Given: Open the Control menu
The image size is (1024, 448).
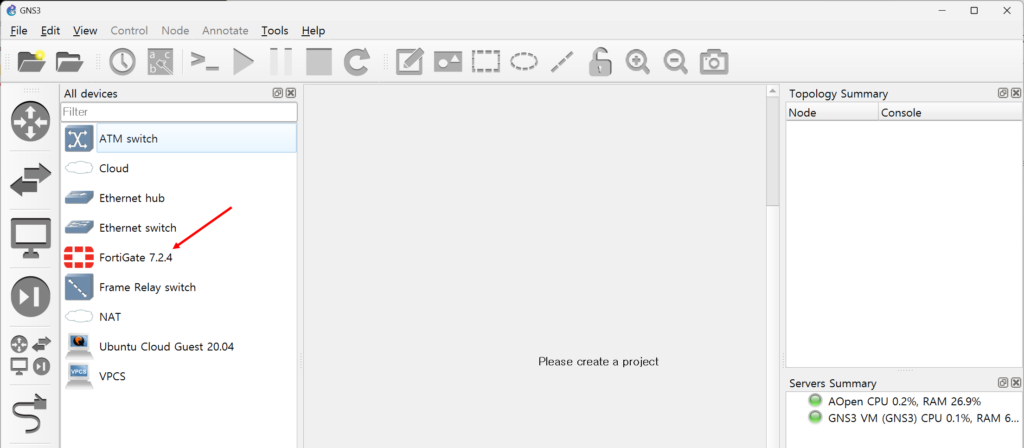Looking at the screenshot, I should 129,31.
